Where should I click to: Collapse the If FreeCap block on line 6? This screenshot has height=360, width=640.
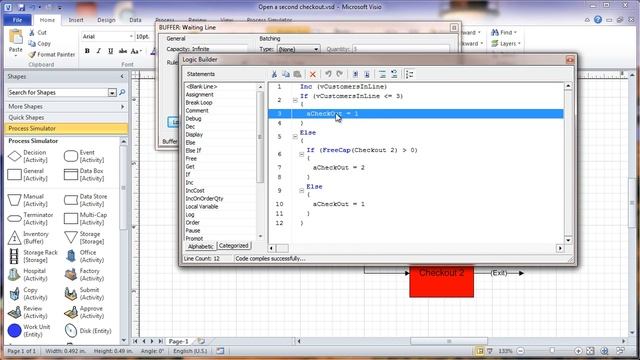tap(301, 154)
